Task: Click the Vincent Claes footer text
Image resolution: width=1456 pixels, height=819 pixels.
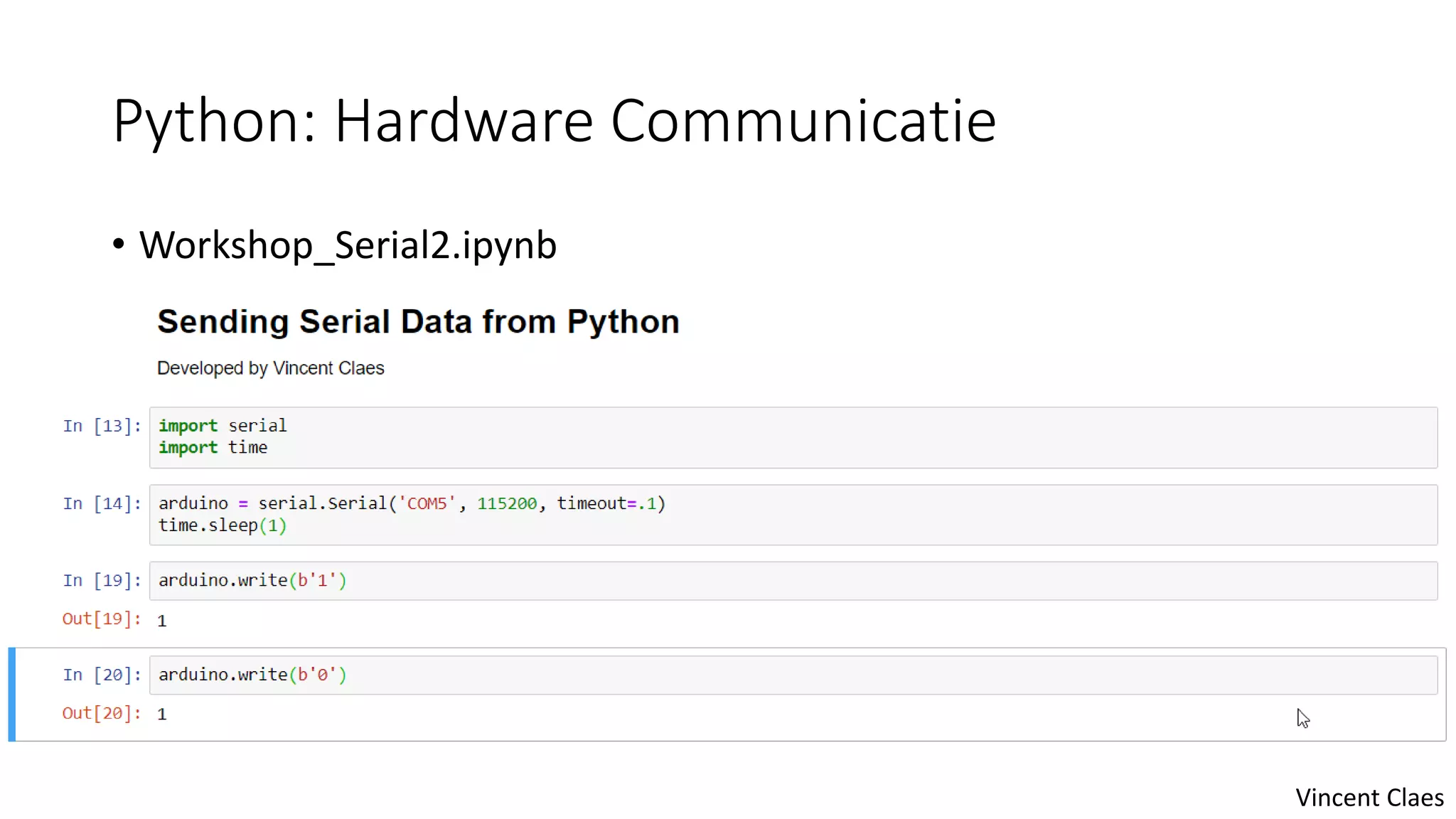Action: (1369, 798)
